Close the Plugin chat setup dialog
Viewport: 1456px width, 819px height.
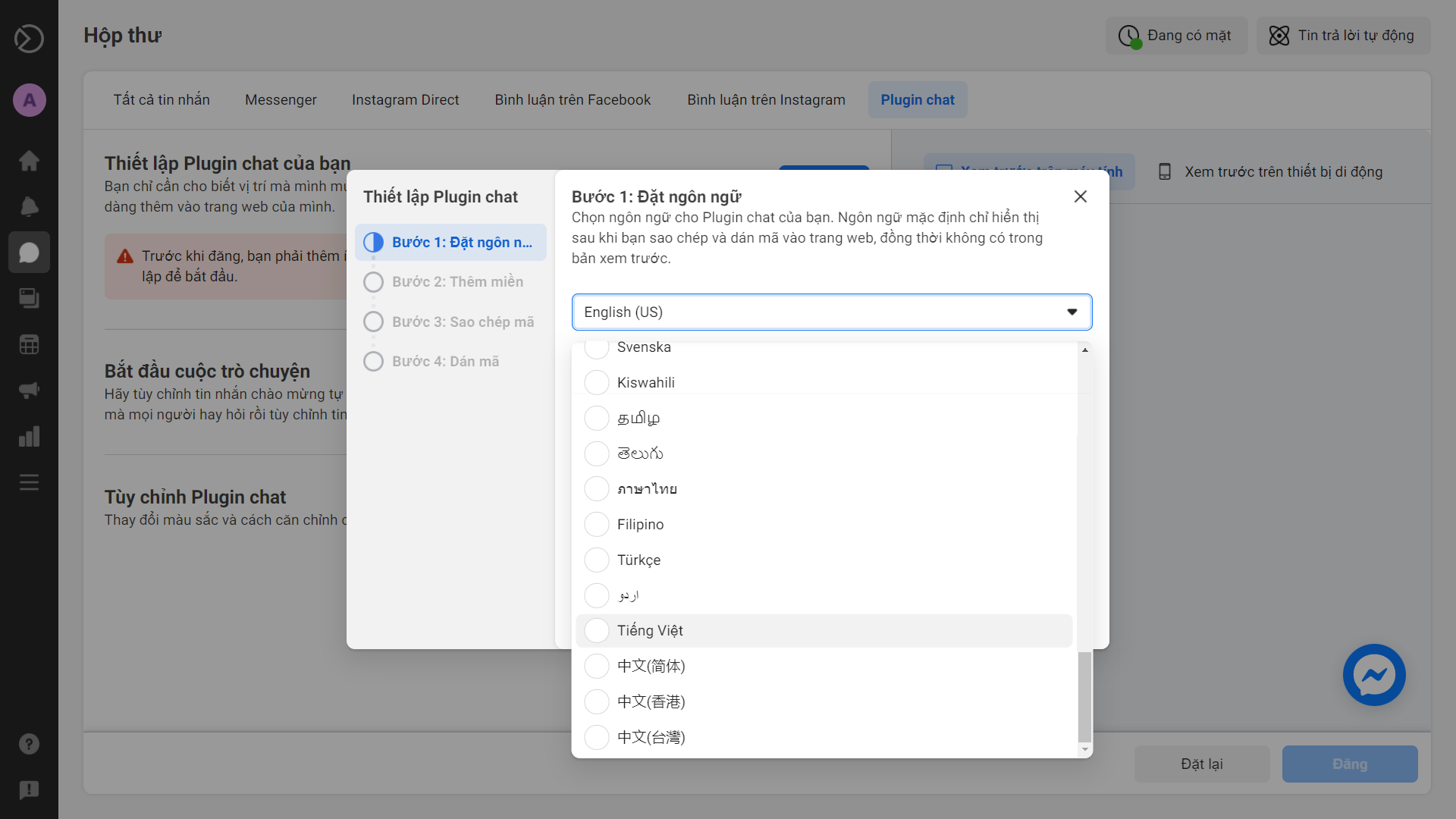(1081, 196)
